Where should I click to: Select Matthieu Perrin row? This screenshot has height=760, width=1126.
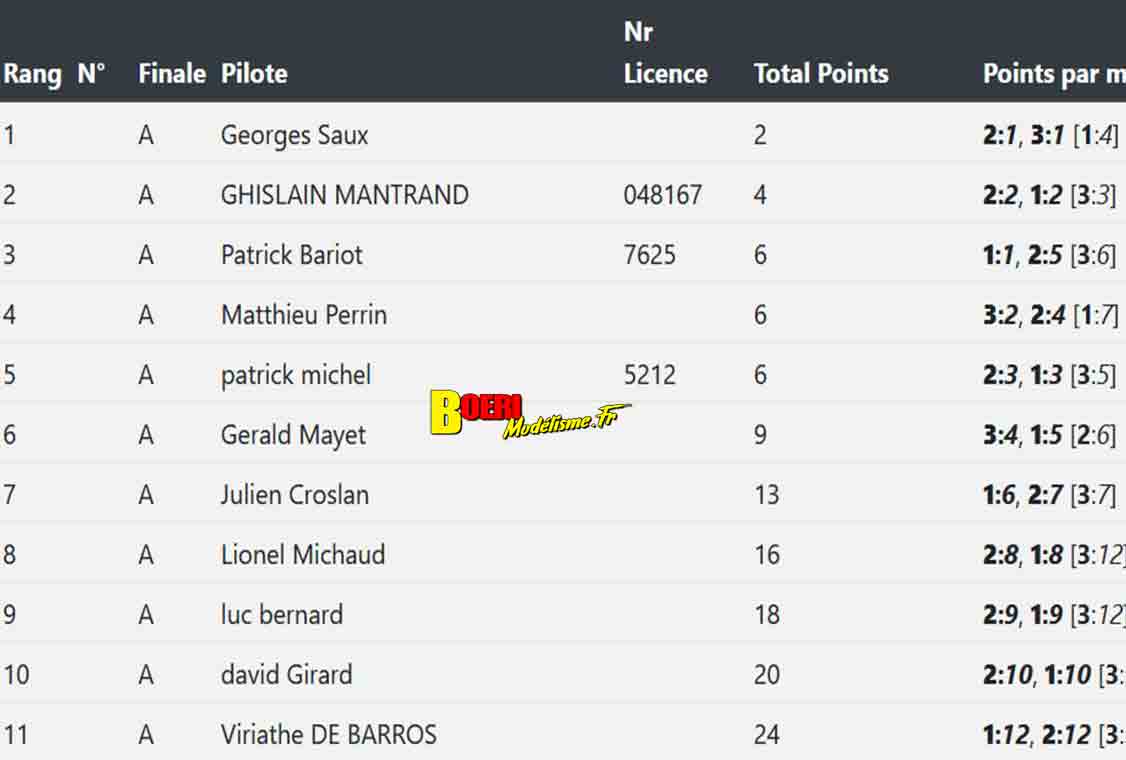click(563, 315)
